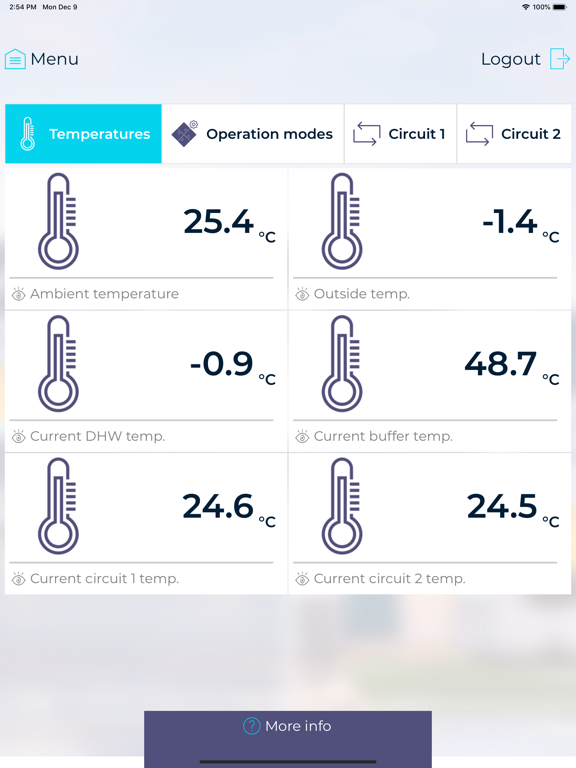Image resolution: width=576 pixels, height=768 pixels.
Task: Click the Current circuit 1 temp. label
Action: click(x=104, y=578)
